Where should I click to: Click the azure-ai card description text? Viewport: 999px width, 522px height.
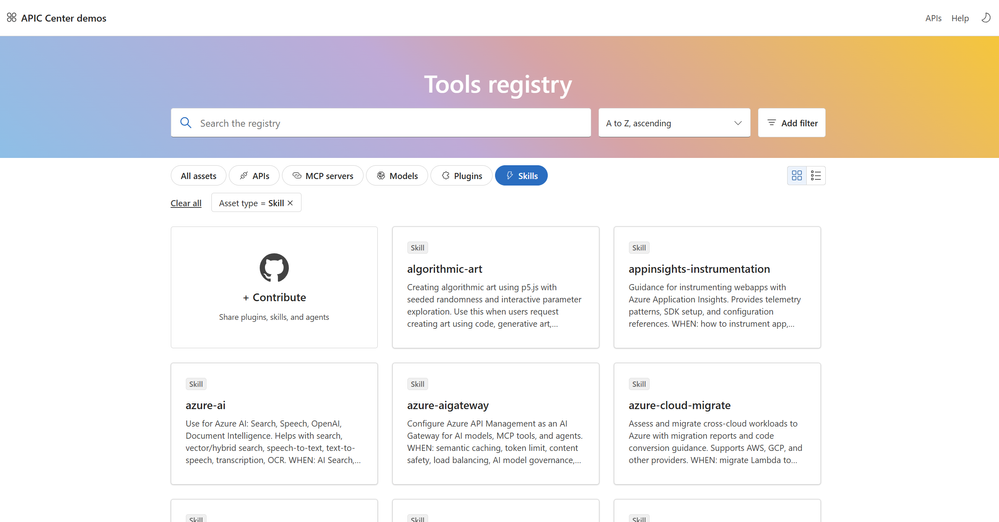tap(273, 442)
